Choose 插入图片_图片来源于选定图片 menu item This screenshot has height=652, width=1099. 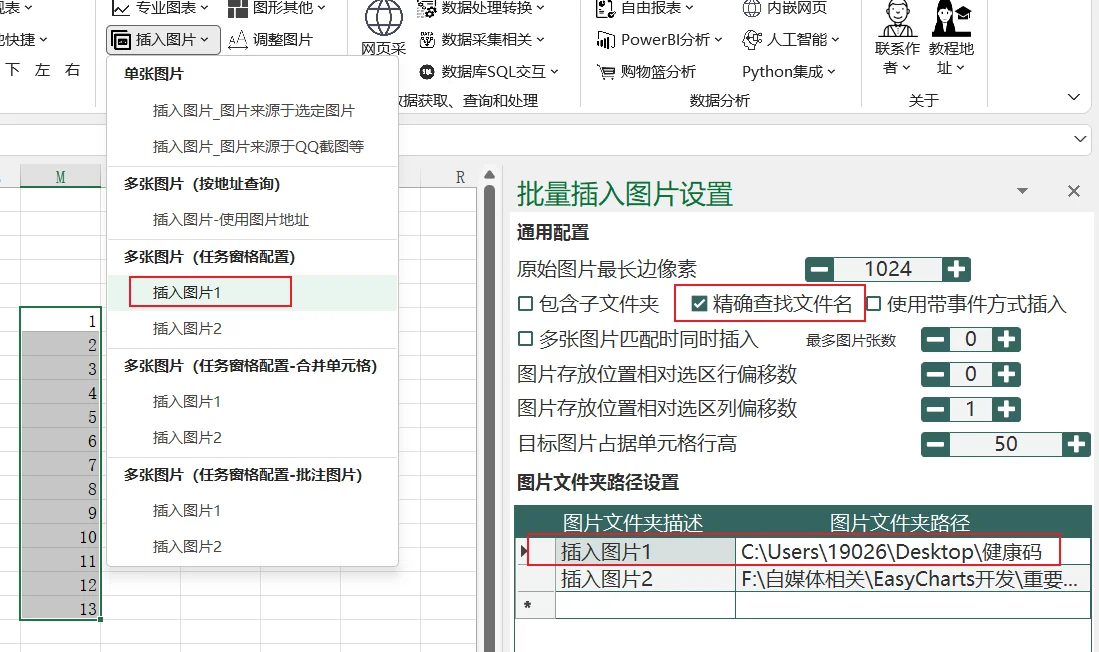[x=253, y=111]
